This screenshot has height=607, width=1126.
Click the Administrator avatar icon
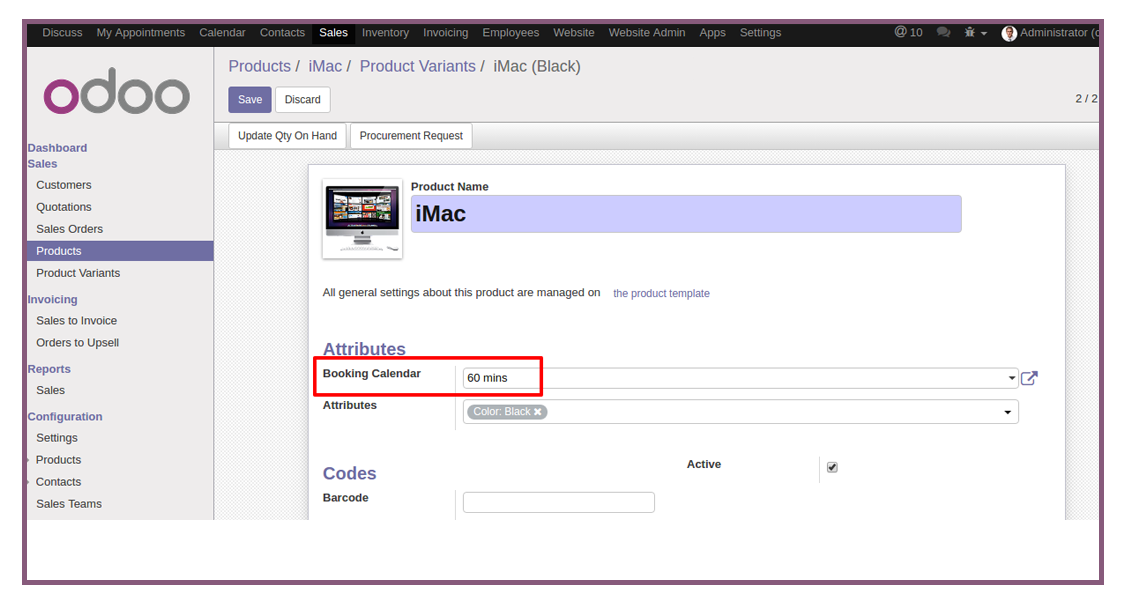(1009, 33)
